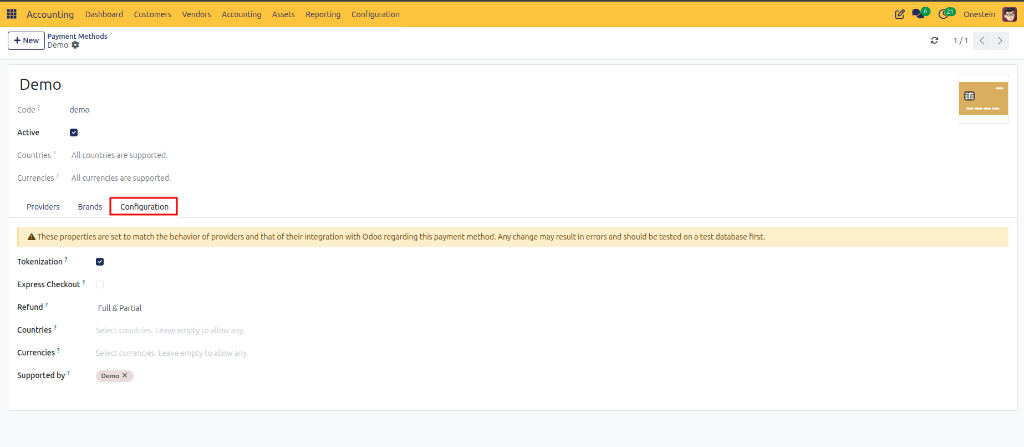Click the Supported by field label

(41, 376)
